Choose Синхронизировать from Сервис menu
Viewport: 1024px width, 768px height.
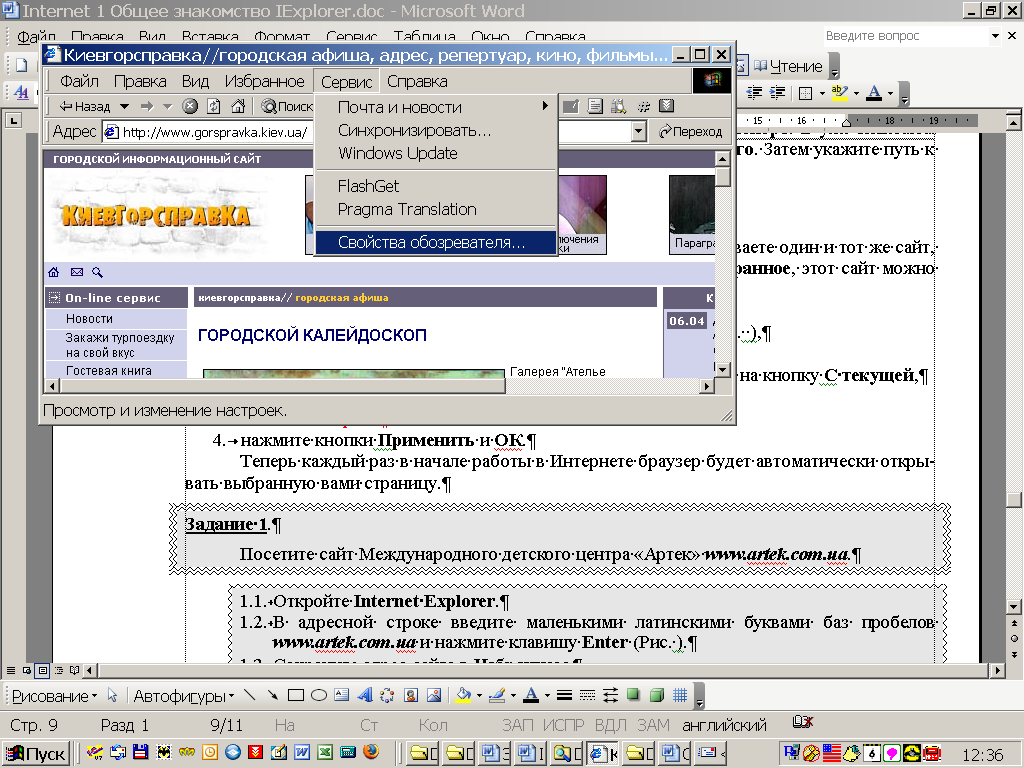click(x=436, y=130)
